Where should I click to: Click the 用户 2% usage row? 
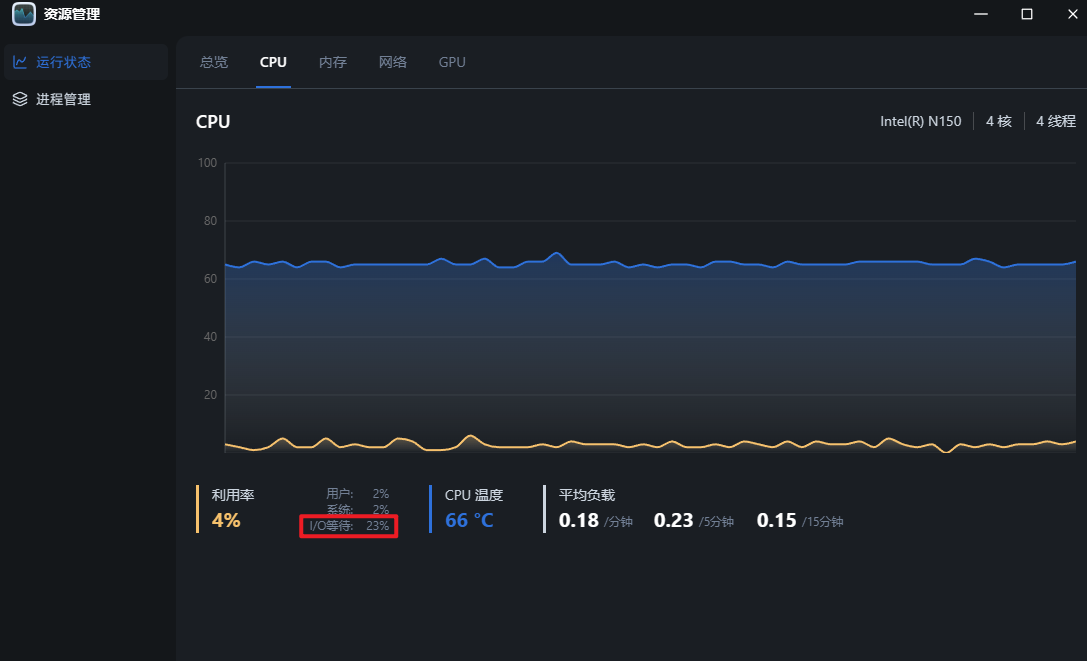click(358, 494)
